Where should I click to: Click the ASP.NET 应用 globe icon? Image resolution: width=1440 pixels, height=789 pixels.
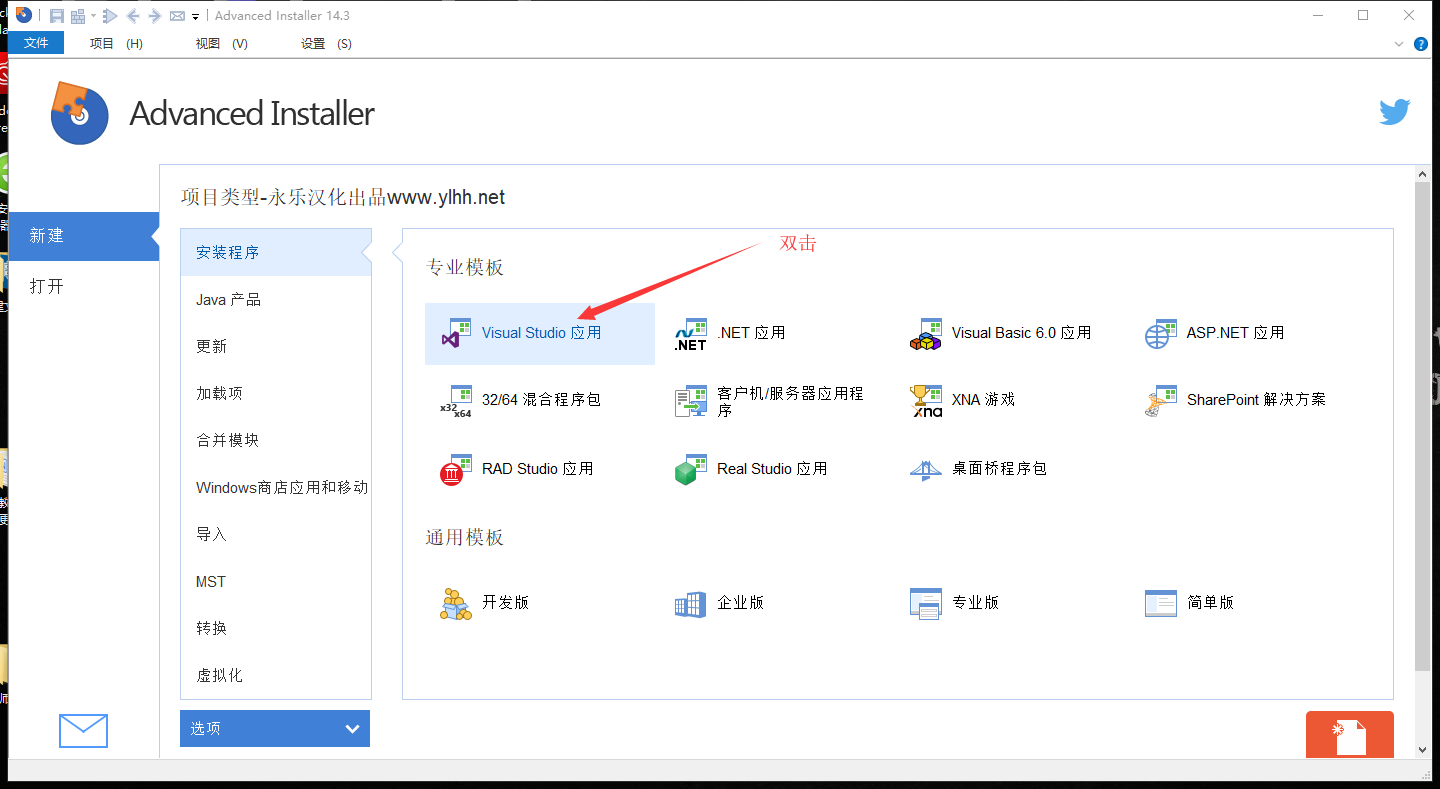click(1161, 334)
